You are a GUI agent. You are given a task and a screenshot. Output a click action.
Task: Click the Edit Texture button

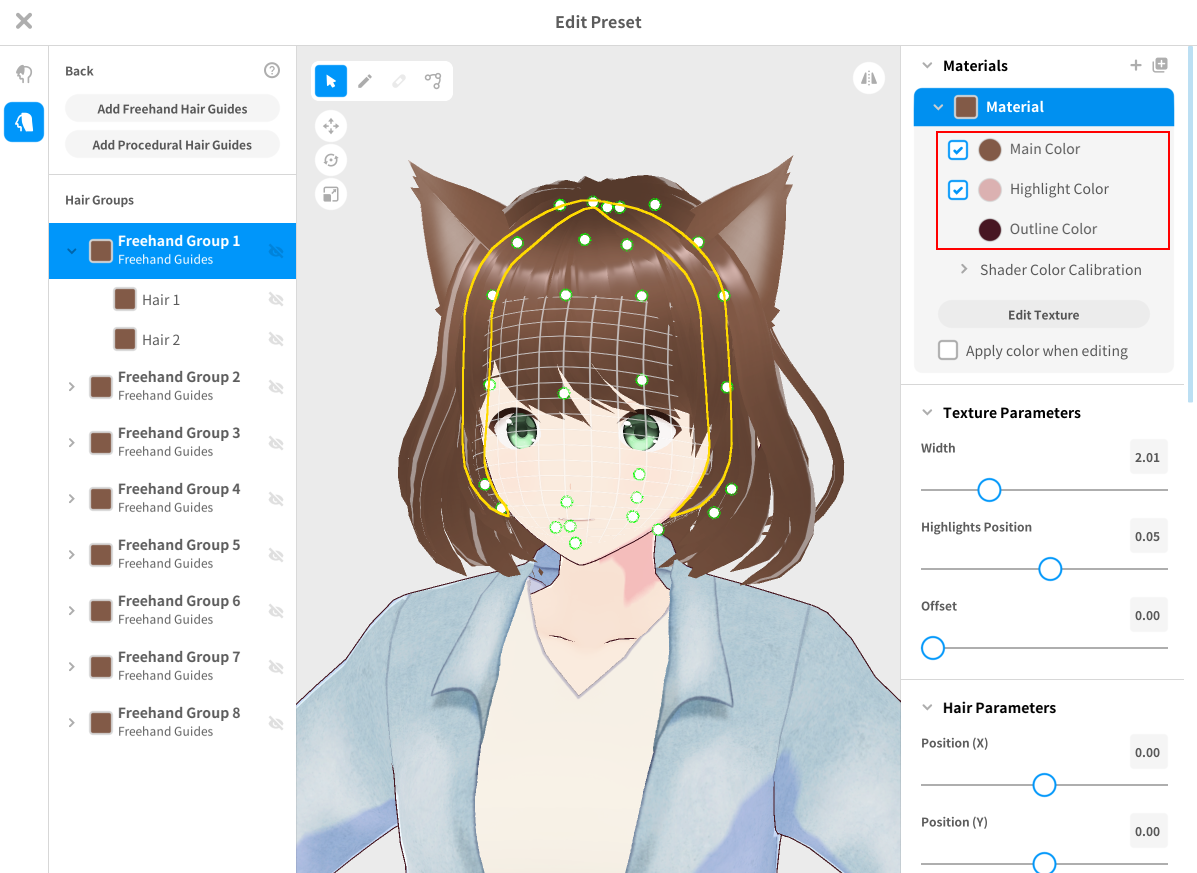click(1043, 315)
